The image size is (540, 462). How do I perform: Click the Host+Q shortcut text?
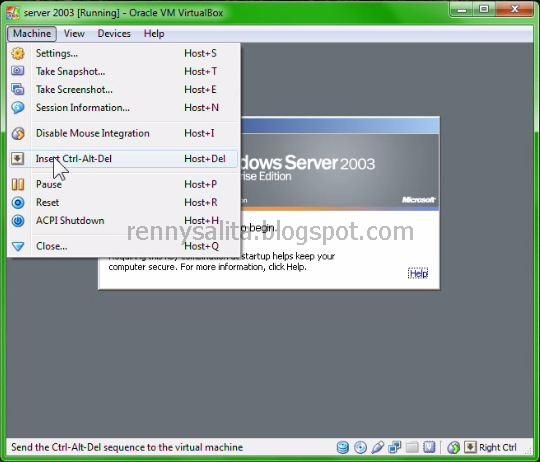pyautogui.click(x=201, y=246)
